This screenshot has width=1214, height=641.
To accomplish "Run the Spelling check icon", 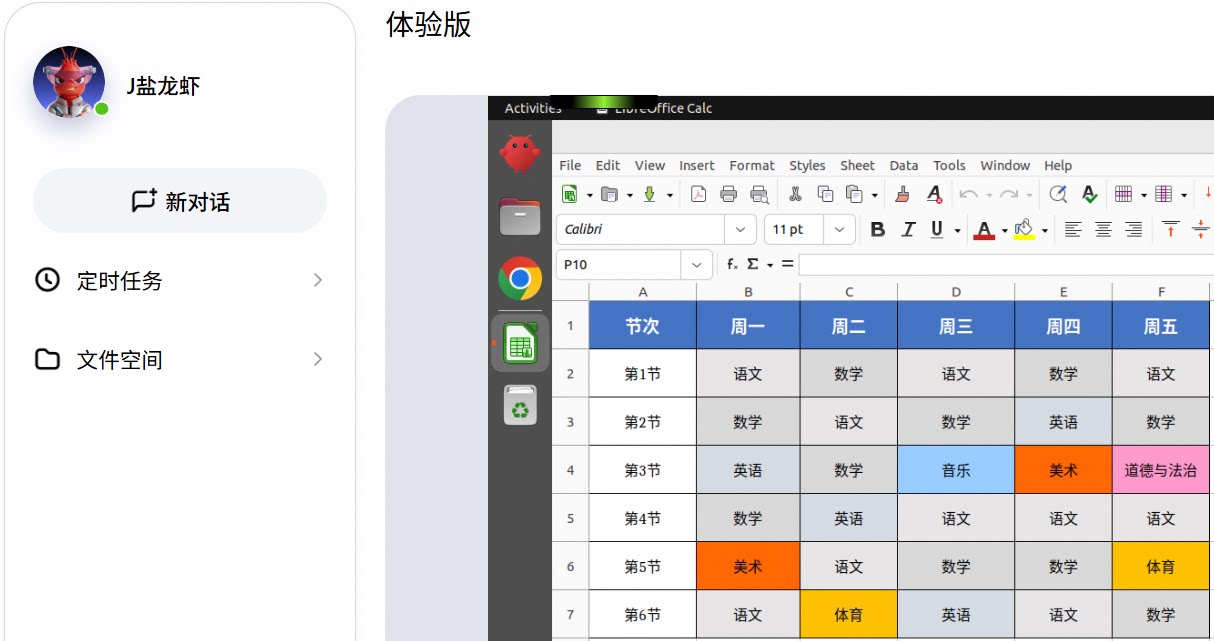I will pos(1089,194).
